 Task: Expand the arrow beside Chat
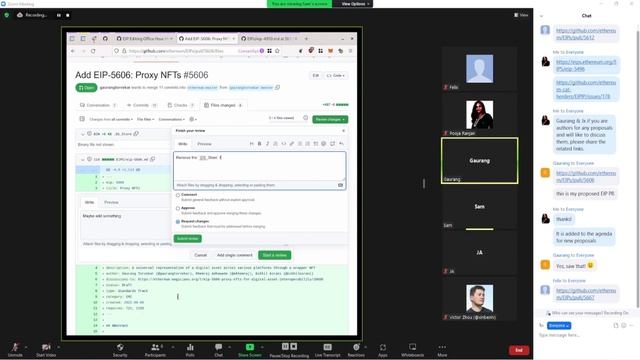[x=229, y=347]
